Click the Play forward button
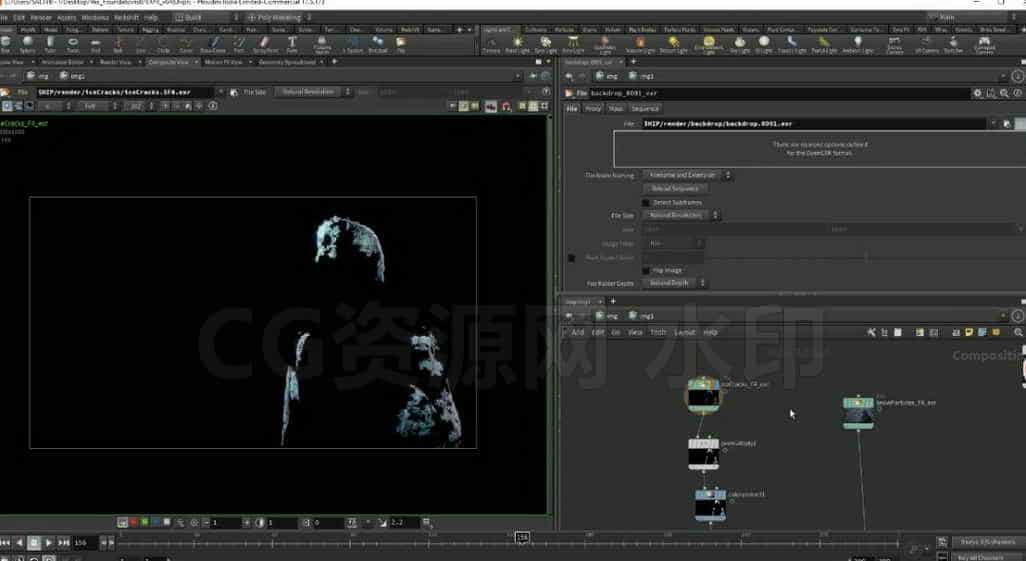 coord(48,543)
